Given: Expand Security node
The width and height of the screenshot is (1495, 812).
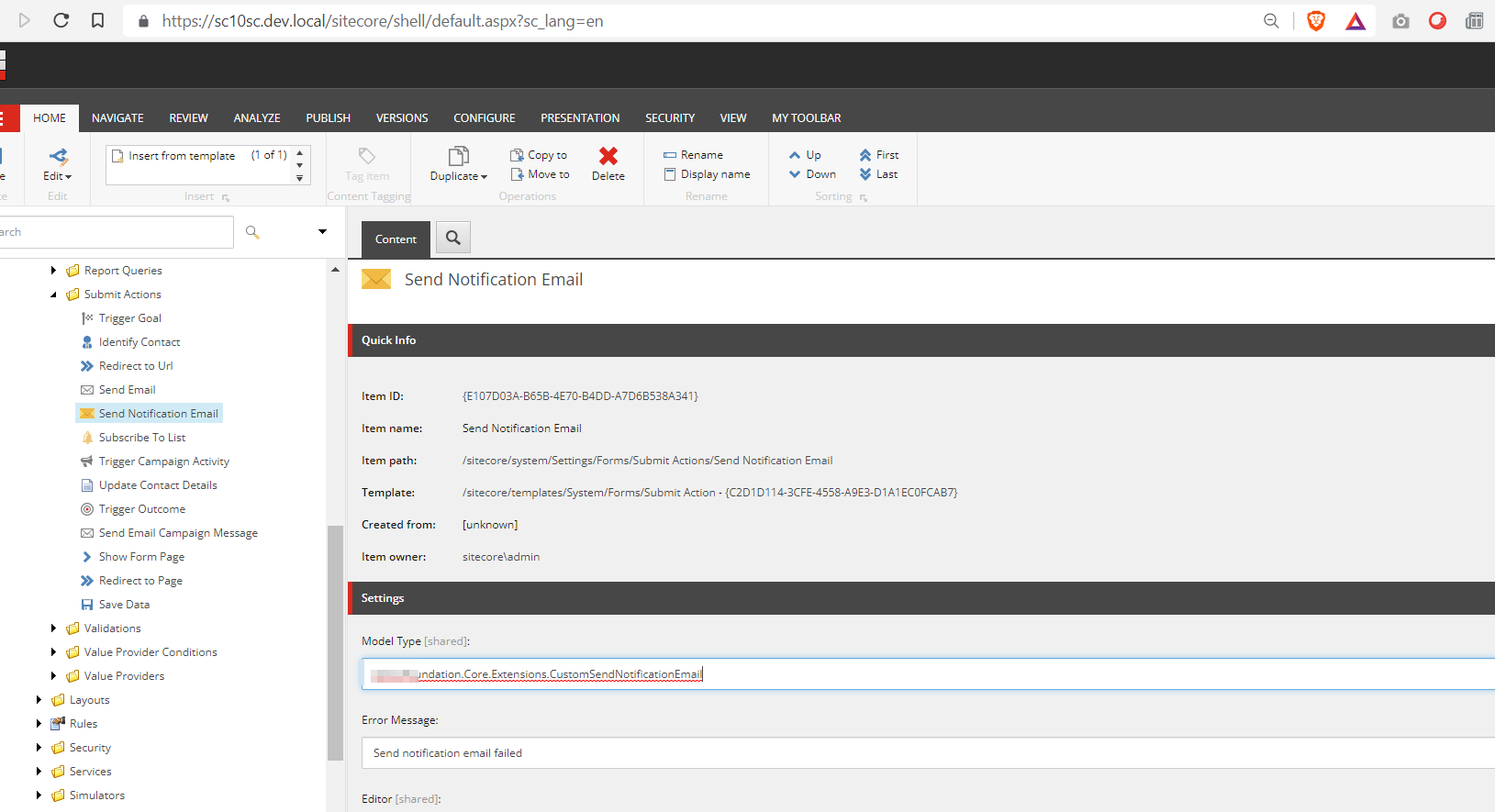Looking at the screenshot, I should click(39, 748).
